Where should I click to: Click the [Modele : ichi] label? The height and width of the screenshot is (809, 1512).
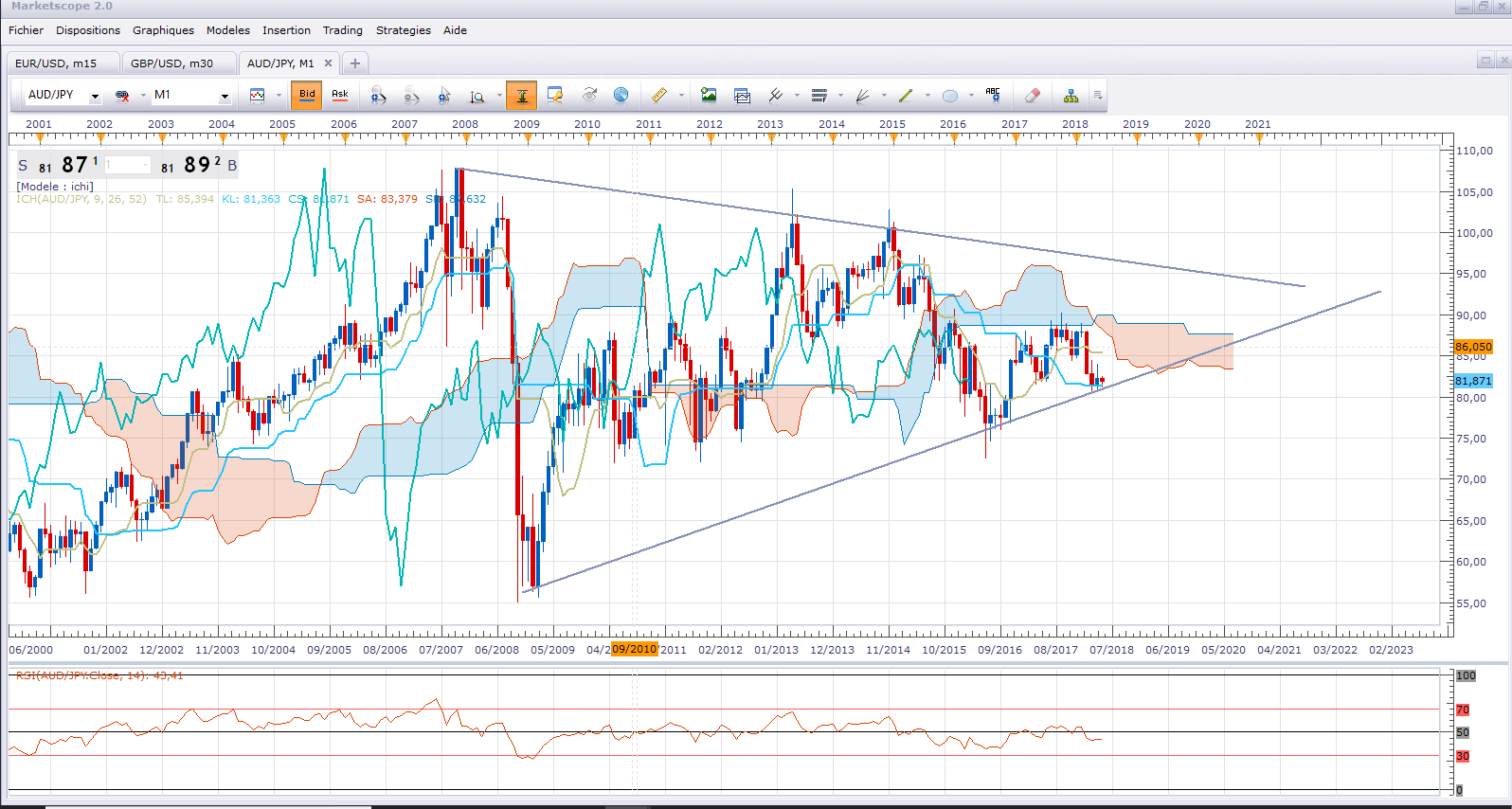tap(55, 187)
